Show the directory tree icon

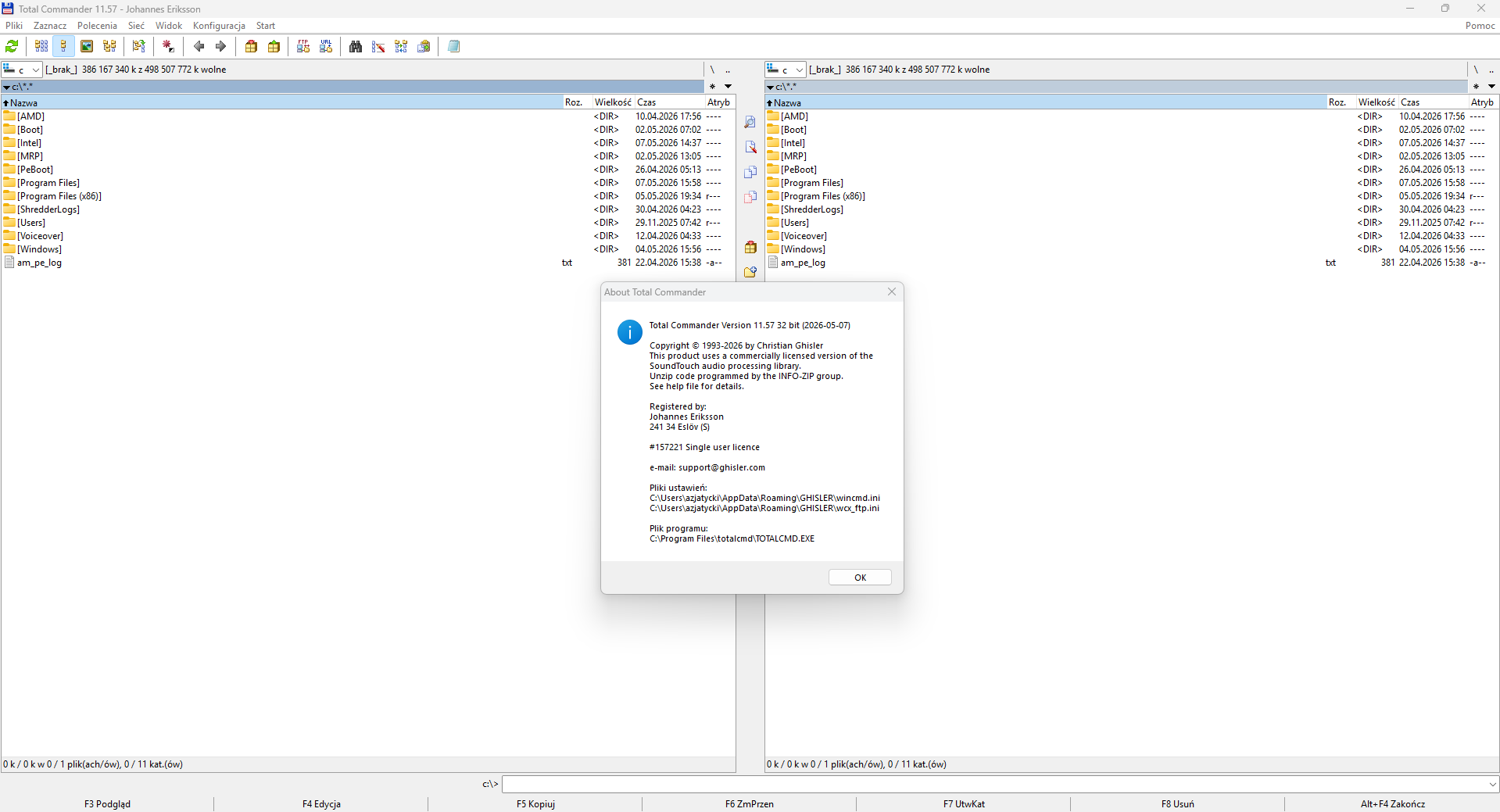109,47
